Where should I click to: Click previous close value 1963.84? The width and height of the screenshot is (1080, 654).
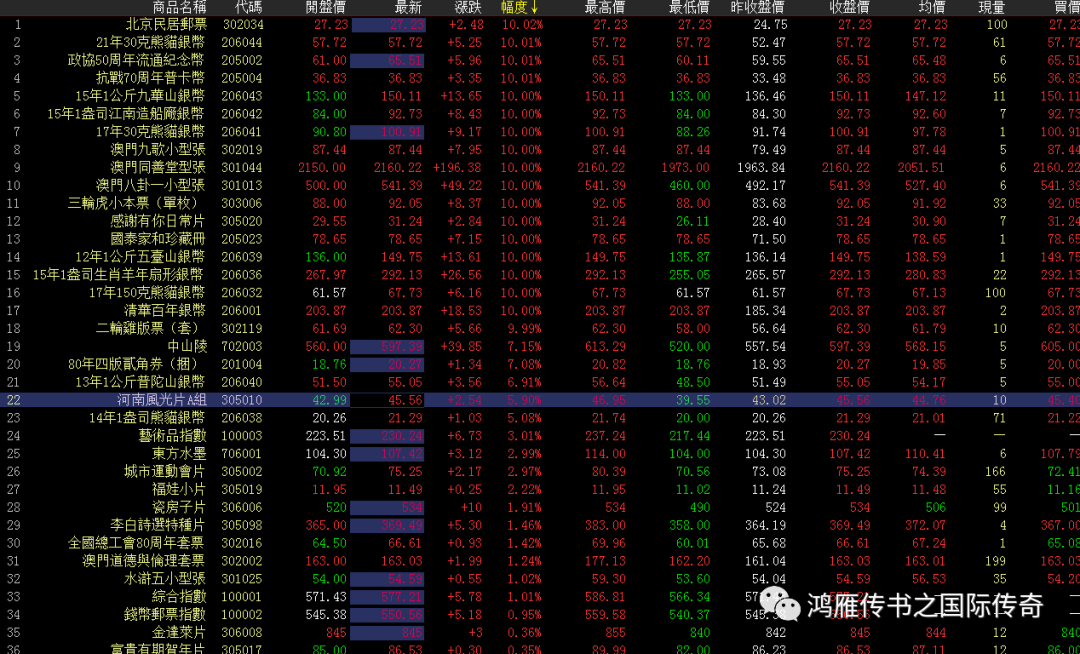(x=761, y=167)
